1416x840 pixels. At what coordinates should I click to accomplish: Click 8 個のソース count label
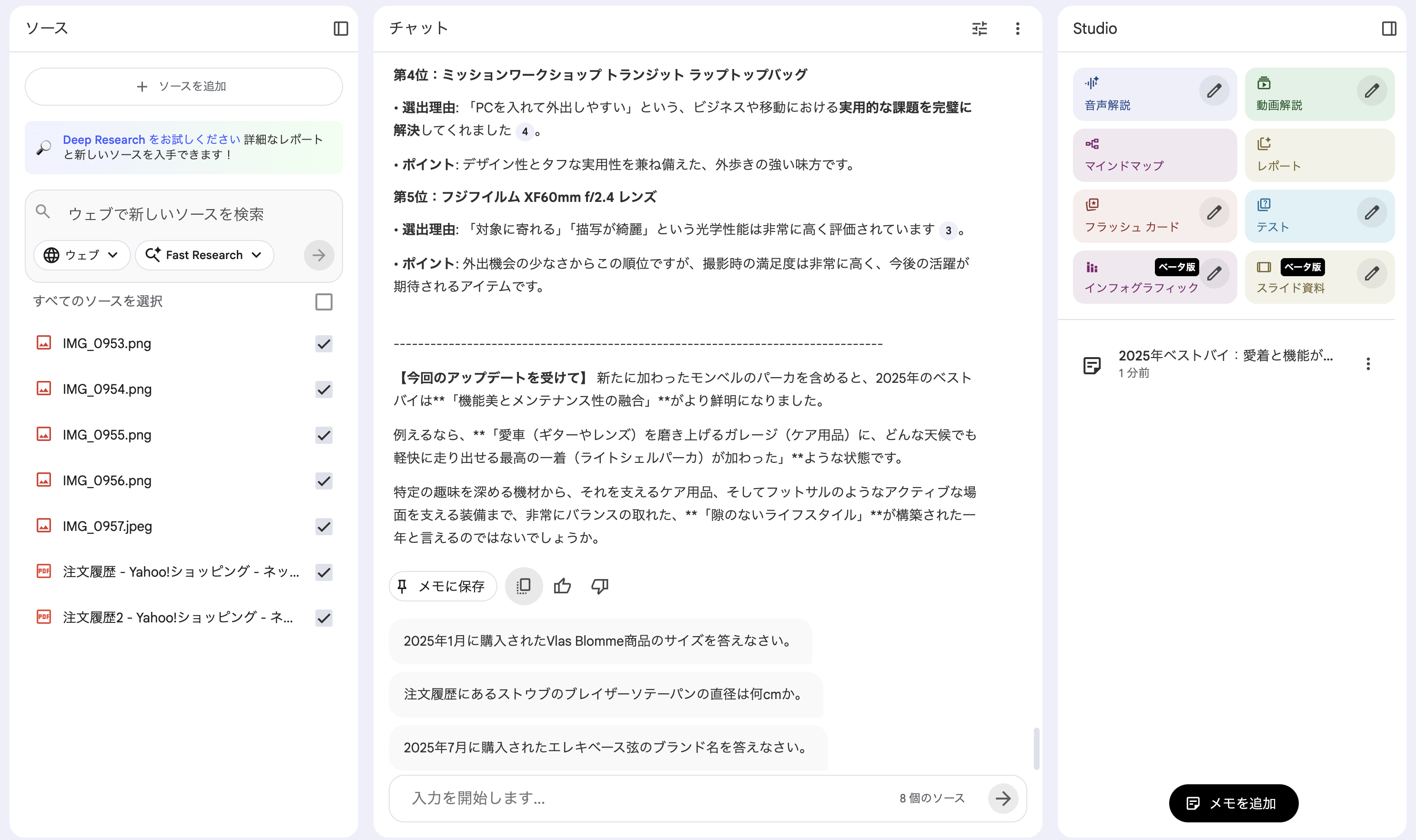tap(932, 798)
